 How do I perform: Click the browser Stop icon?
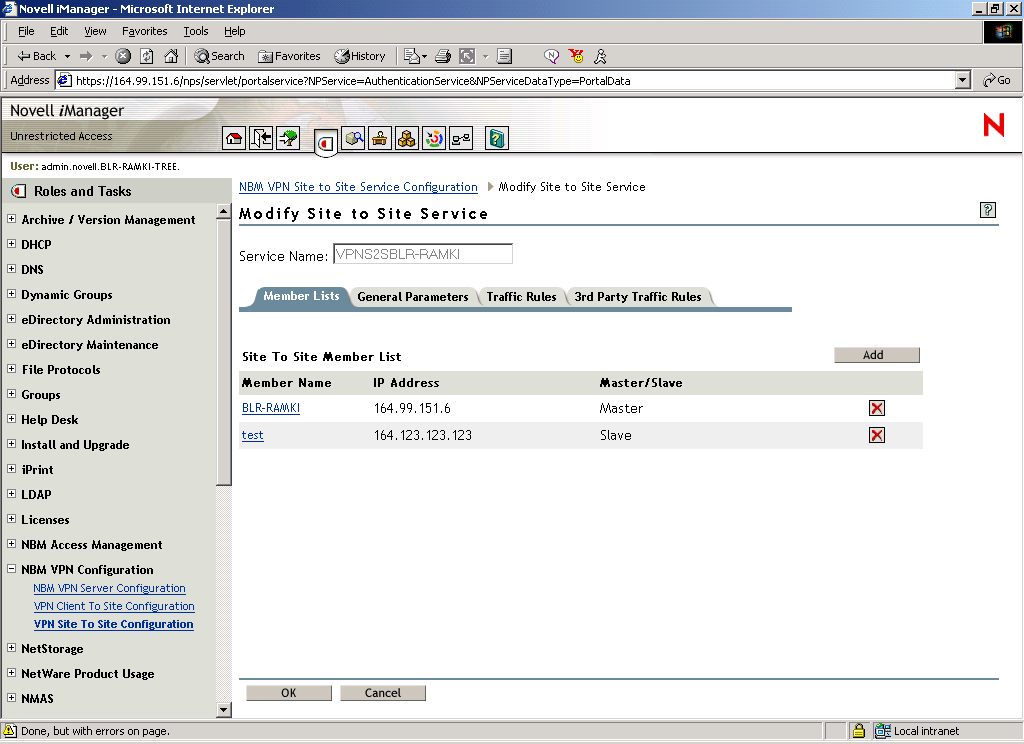tap(123, 56)
